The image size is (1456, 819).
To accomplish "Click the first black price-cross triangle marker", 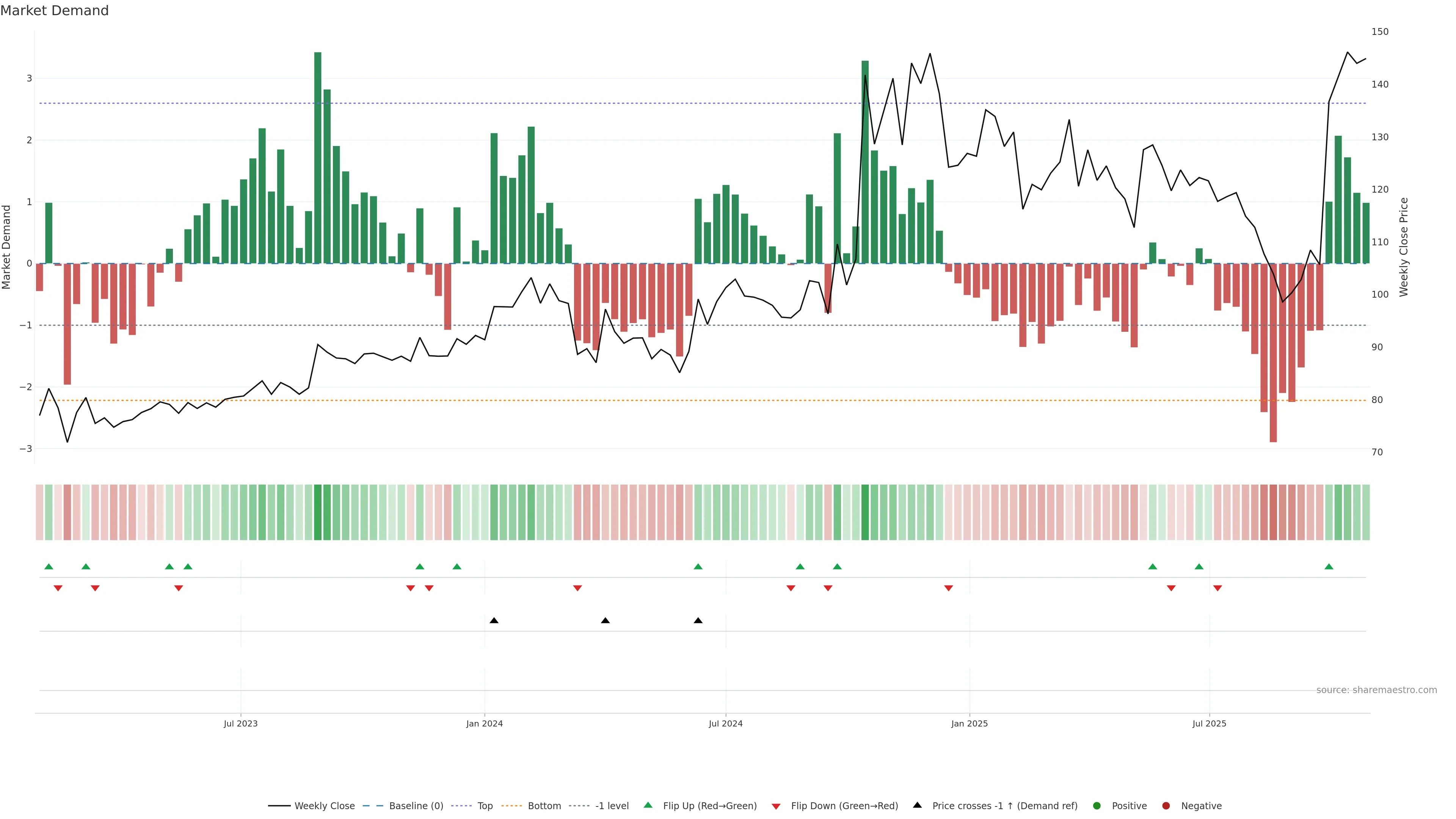I will tap(494, 621).
